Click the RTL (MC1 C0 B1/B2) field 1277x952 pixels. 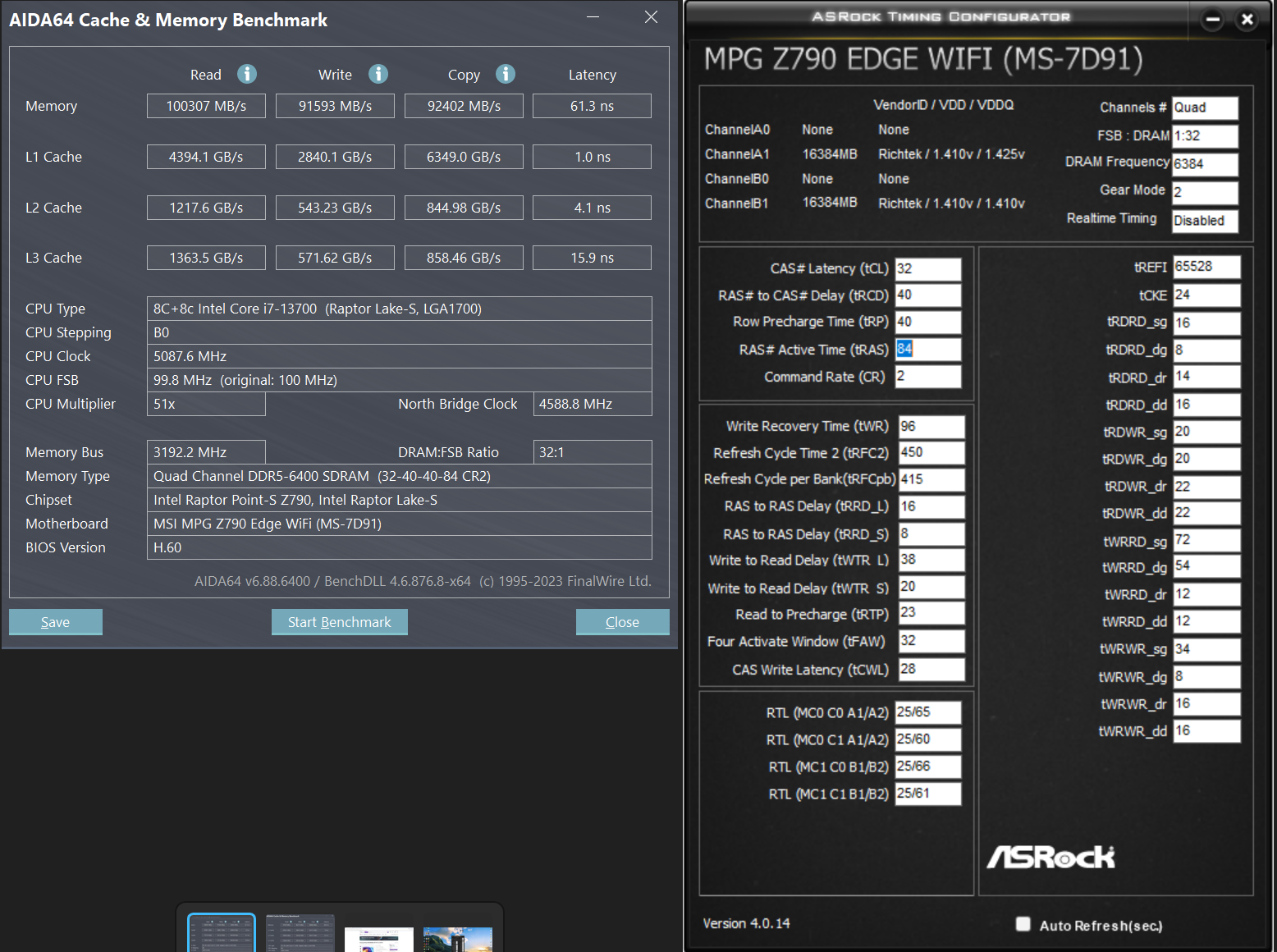(x=927, y=767)
